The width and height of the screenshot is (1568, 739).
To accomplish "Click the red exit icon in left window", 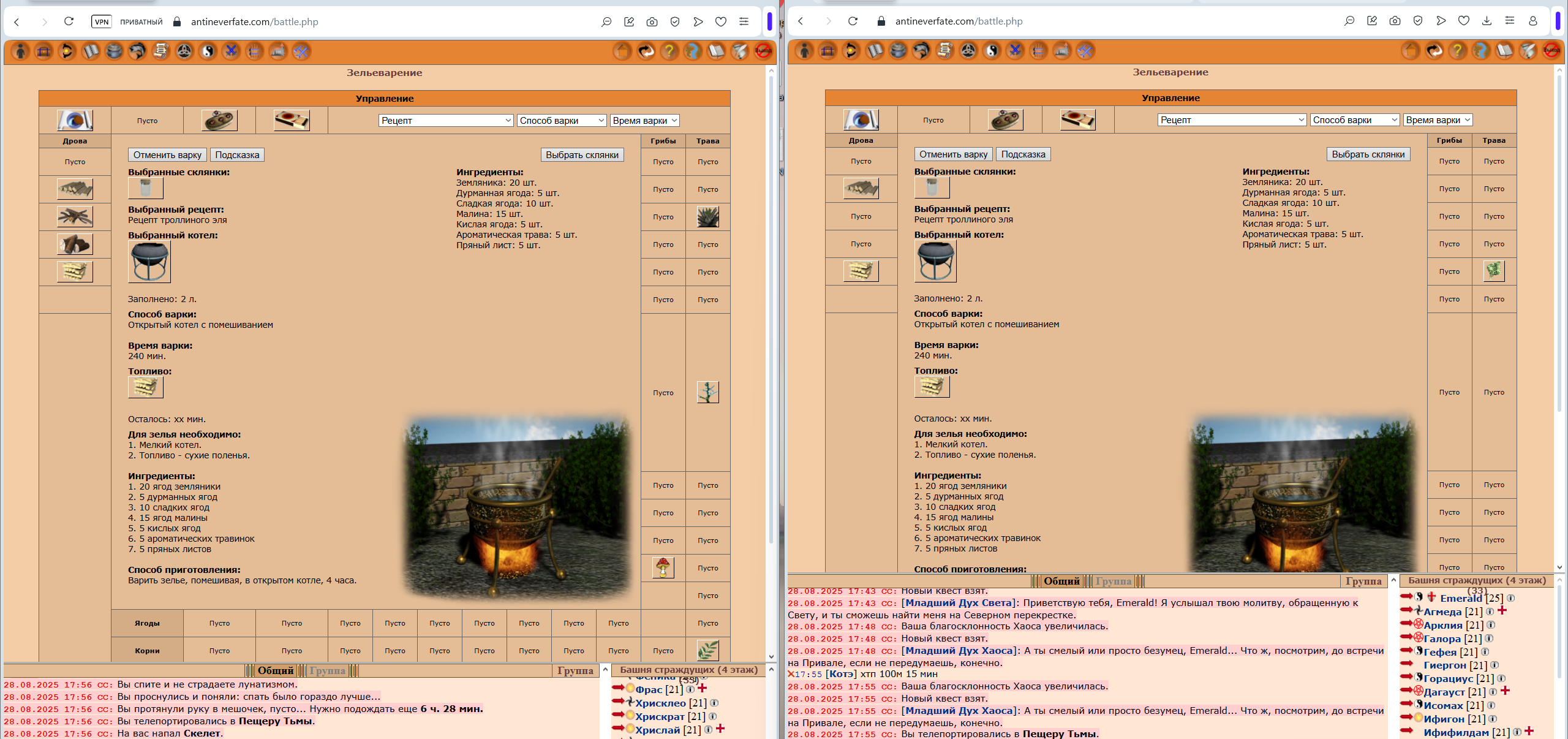I will point(763,51).
